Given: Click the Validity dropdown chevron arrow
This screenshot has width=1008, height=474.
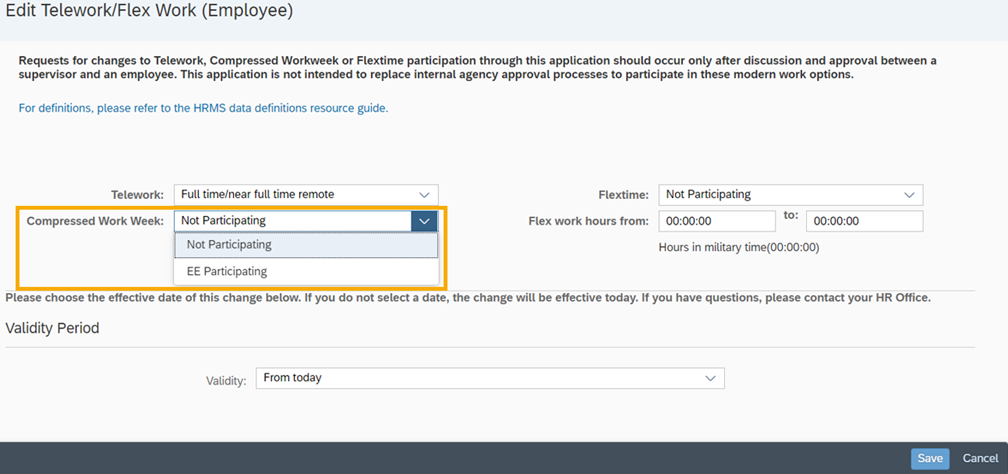Looking at the screenshot, I should [x=710, y=378].
